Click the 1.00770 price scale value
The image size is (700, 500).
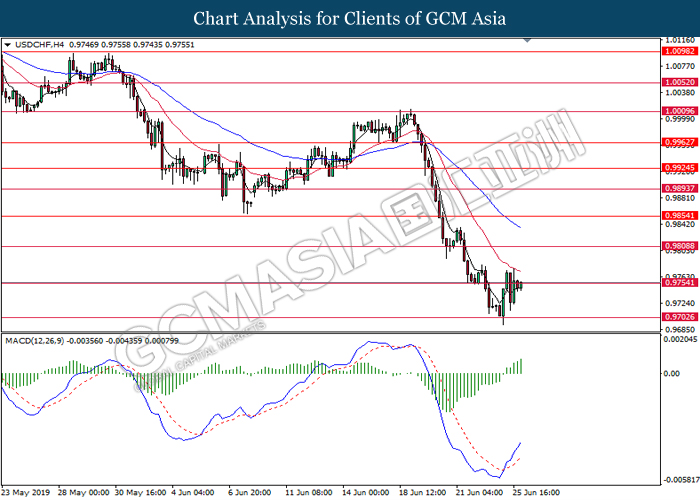[x=680, y=66]
